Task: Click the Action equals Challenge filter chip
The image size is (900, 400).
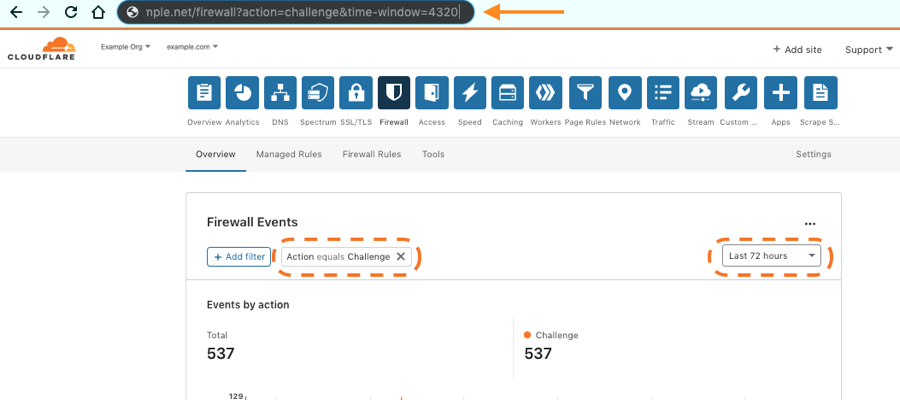Action: pyautogui.click(x=346, y=257)
